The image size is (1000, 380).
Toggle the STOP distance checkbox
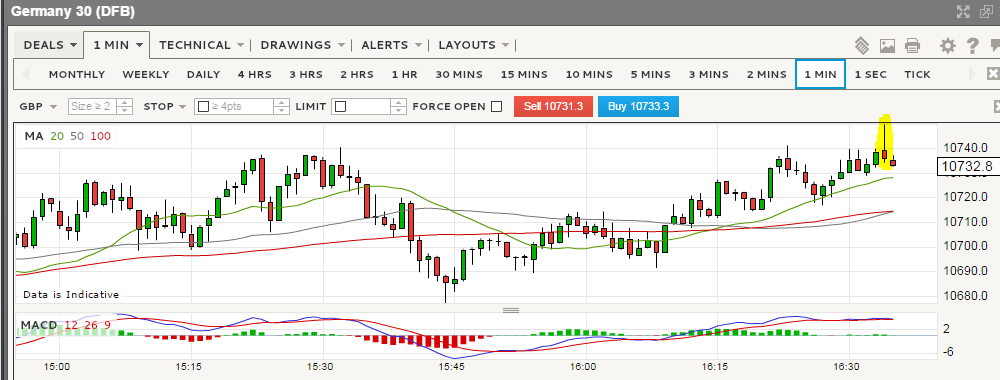pos(204,106)
